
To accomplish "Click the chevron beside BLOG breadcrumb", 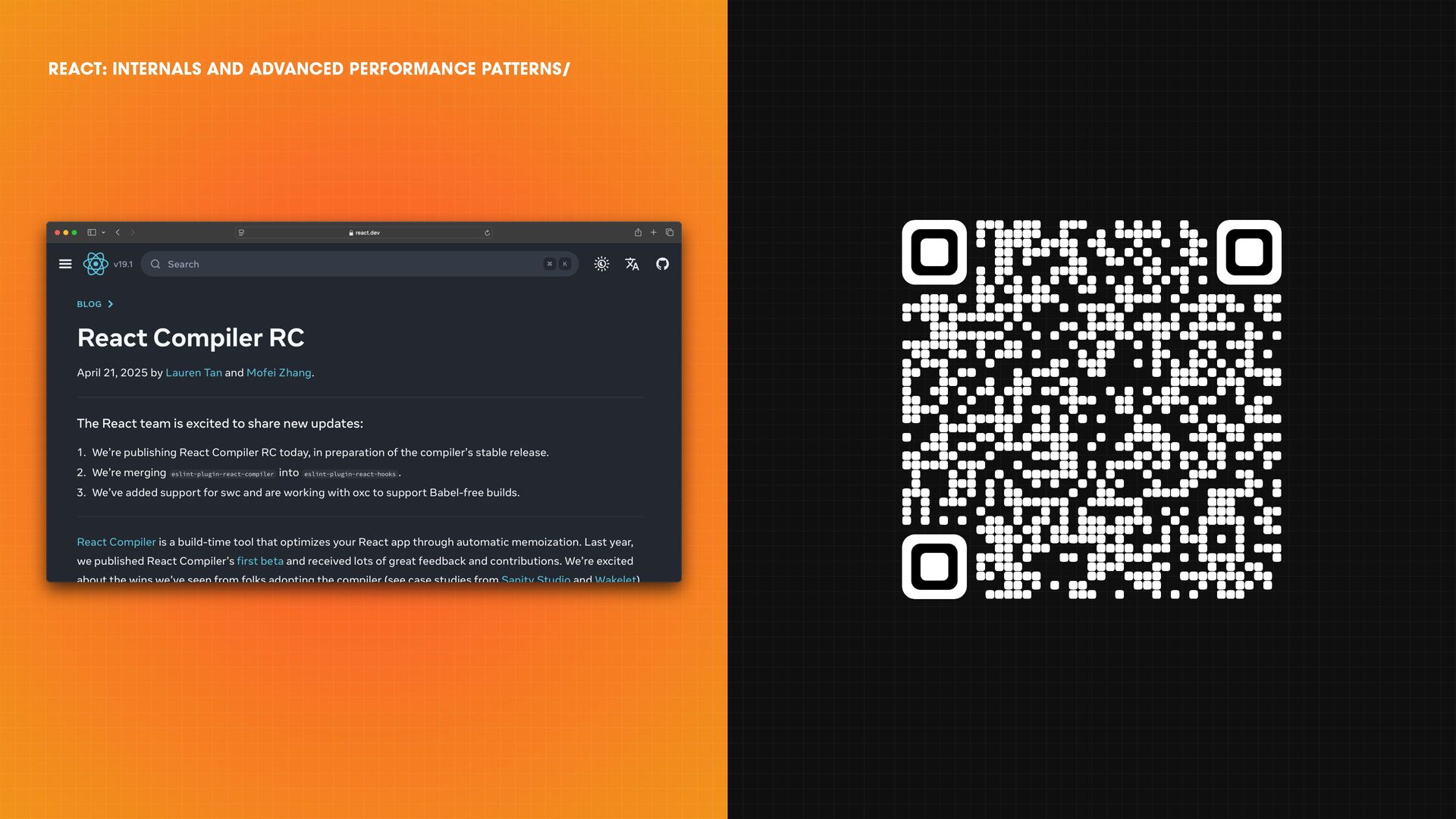I will tap(111, 304).
